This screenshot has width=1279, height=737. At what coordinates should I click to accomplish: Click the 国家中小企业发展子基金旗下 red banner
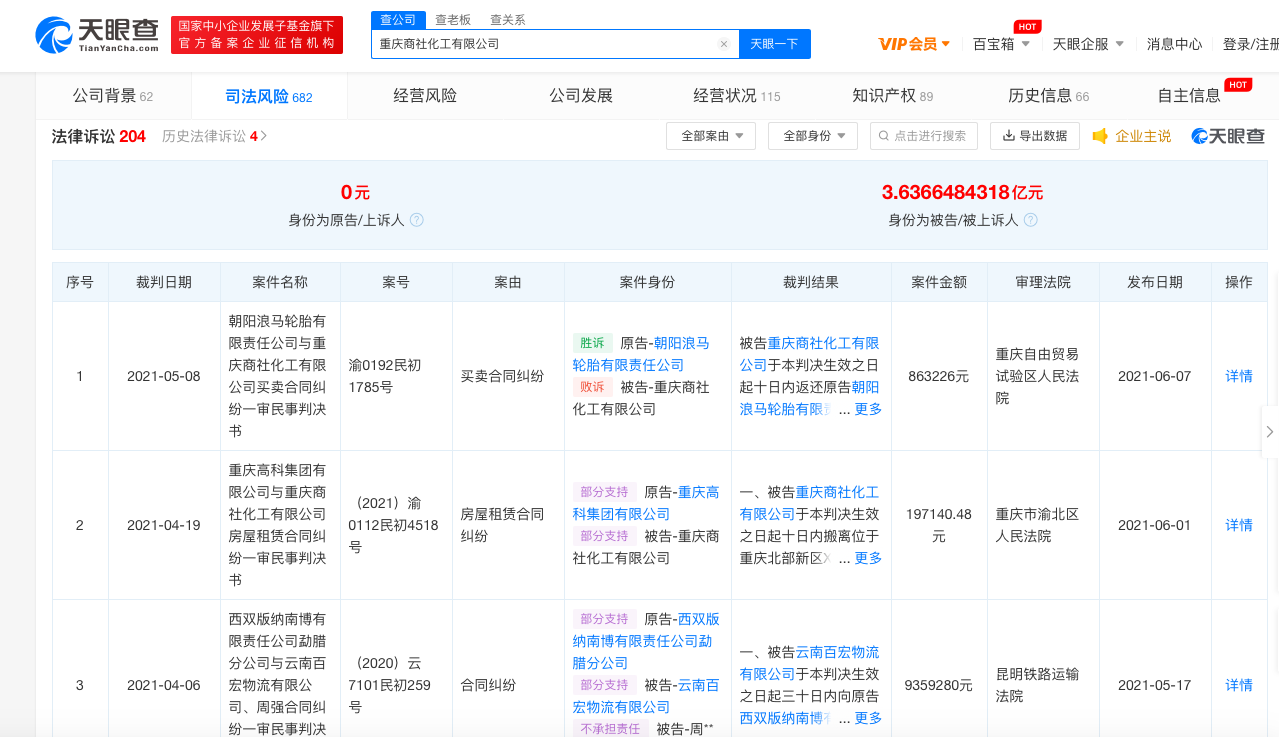click(257, 35)
